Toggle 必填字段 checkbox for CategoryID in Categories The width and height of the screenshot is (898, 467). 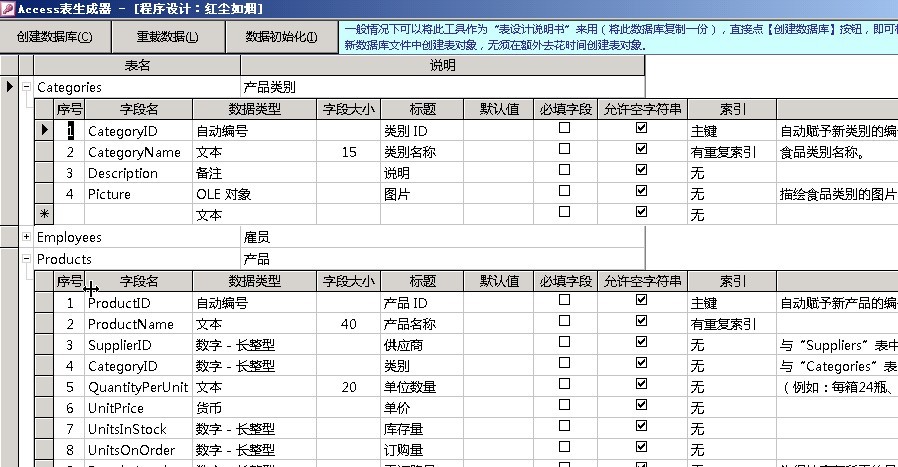point(564,128)
